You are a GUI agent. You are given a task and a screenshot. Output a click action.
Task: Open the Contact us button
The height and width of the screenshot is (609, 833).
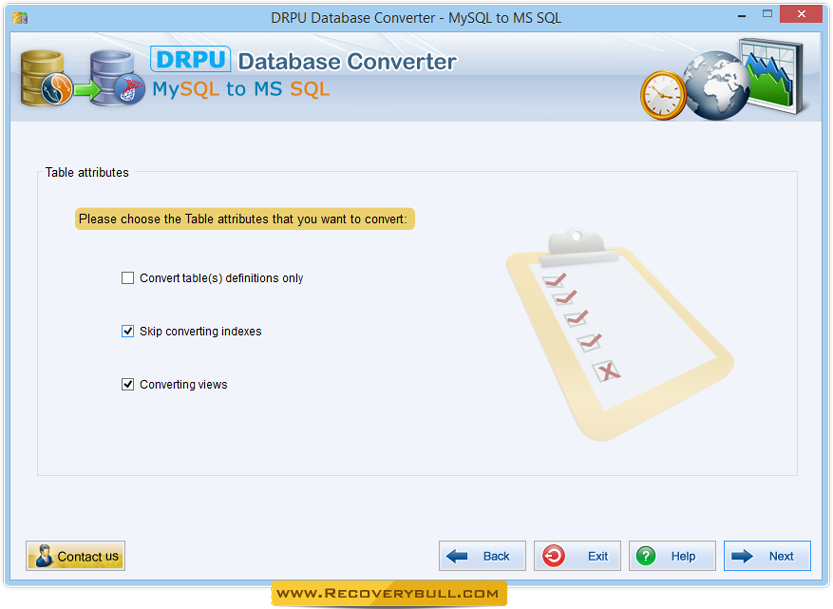[x=75, y=556]
